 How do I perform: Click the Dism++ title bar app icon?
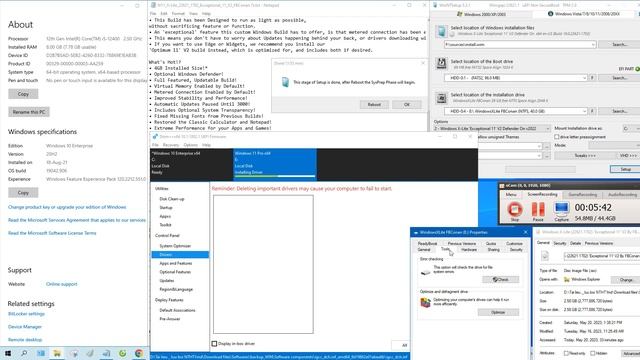[x=155, y=137]
